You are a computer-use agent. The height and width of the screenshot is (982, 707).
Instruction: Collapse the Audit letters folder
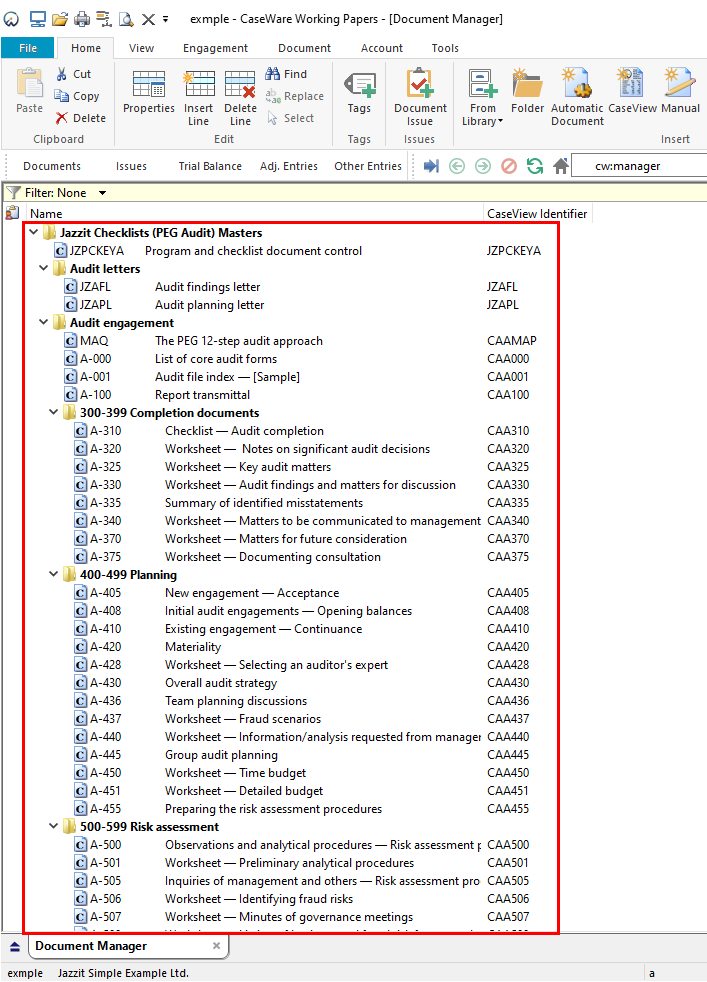(44, 268)
